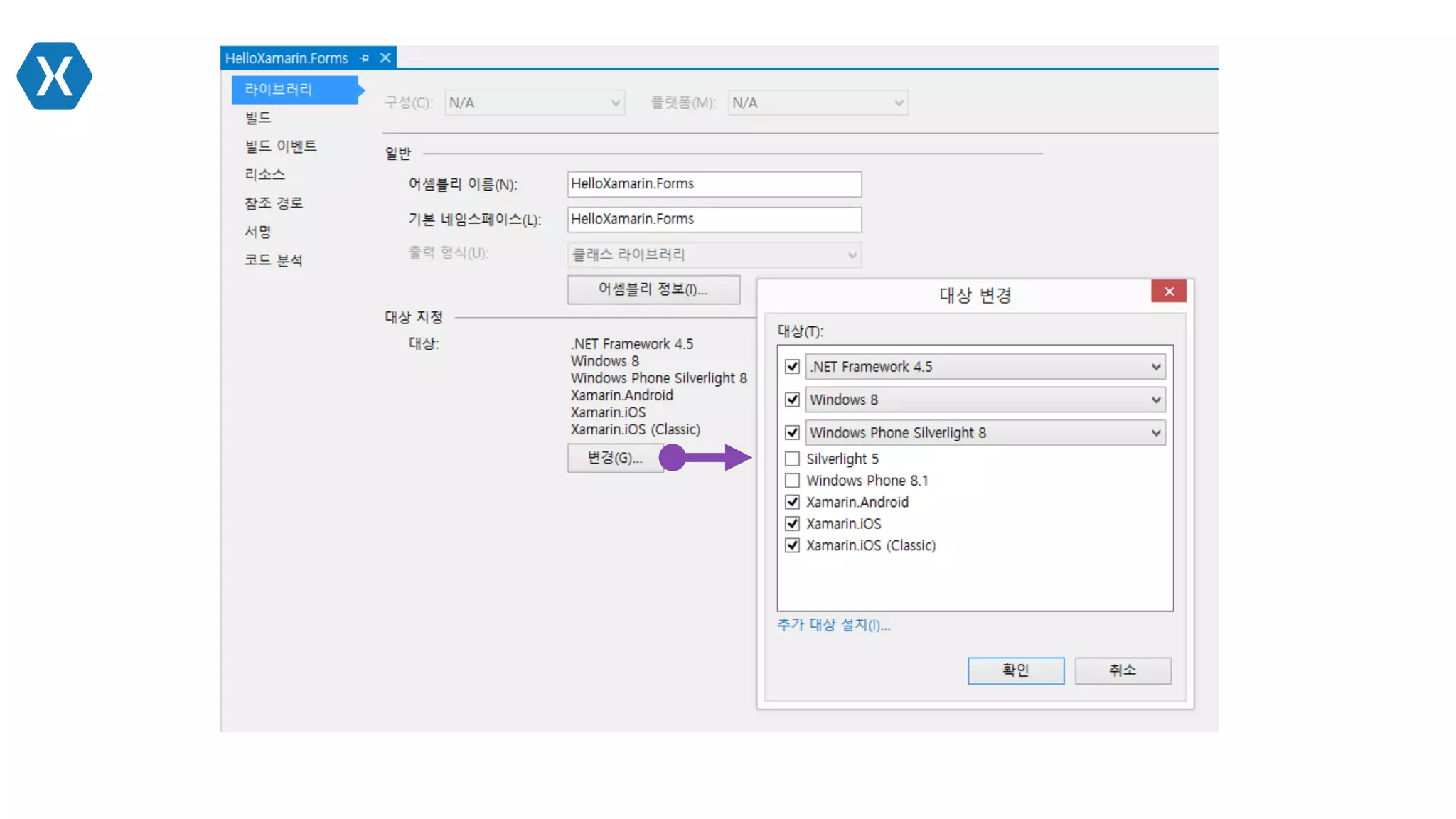Open the Windows 8 version dropdown
The width and height of the screenshot is (1456, 819).
click(1156, 400)
